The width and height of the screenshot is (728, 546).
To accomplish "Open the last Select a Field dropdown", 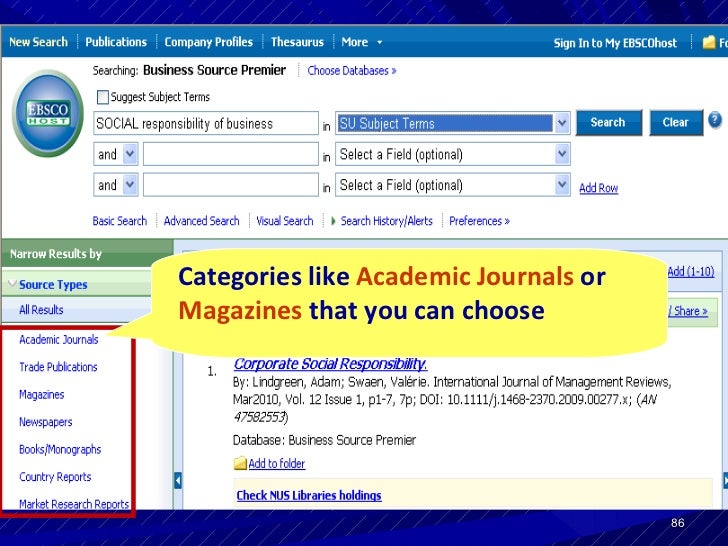I will click(x=562, y=185).
